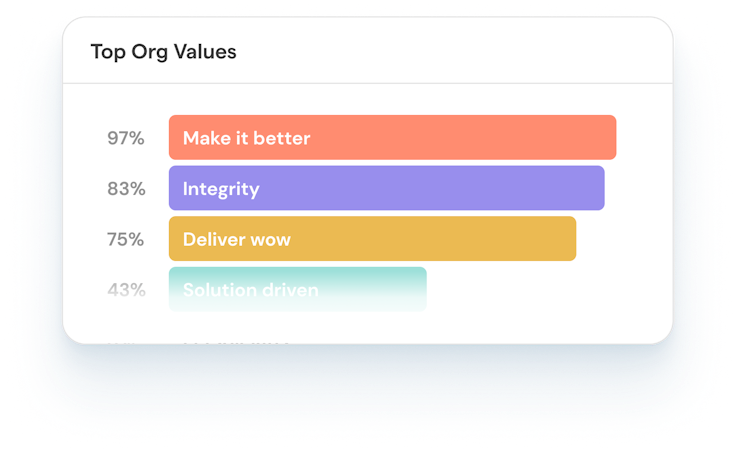
Task: Click the 'Deliver wow' text label
Action: click(237, 239)
